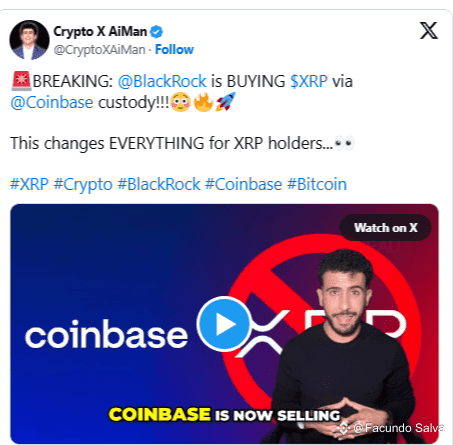Image resolution: width=453 pixels, height=445 pixels.
Task: Click the Watch on X button
Action: click(x=385, y=228)
